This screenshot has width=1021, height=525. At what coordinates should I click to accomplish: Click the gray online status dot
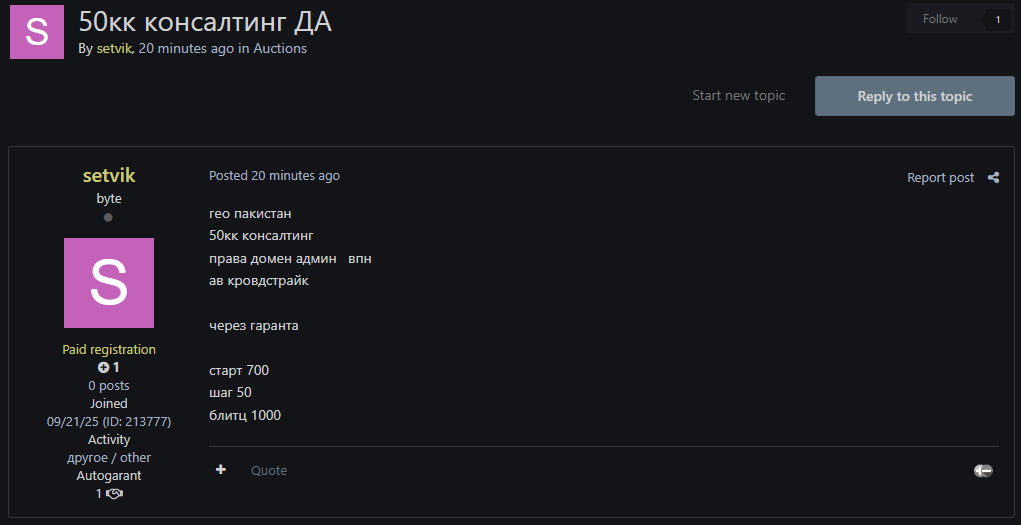coord(109,217)
